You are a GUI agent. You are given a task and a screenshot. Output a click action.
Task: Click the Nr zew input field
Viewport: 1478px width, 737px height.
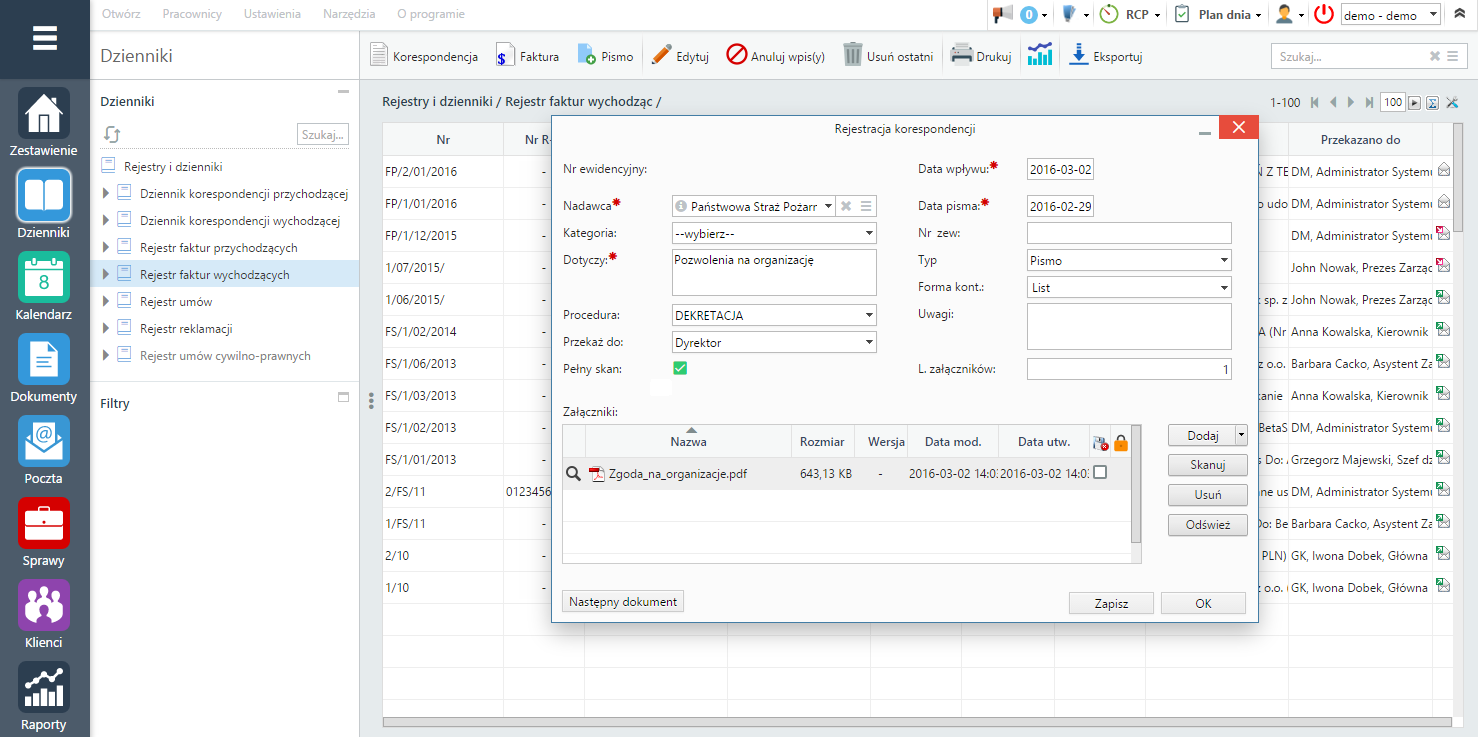(1129, 233)
